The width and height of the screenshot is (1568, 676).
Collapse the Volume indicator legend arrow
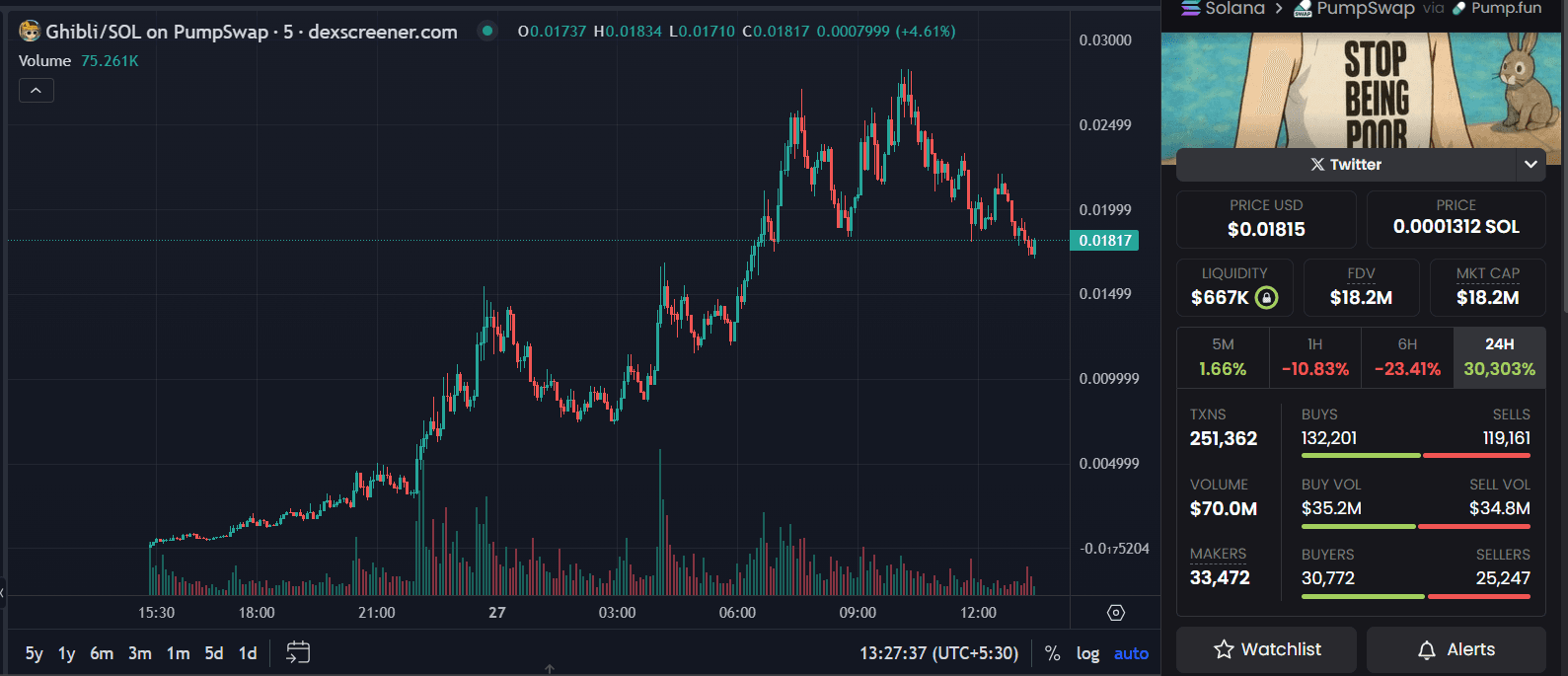(x=37, y=91)
